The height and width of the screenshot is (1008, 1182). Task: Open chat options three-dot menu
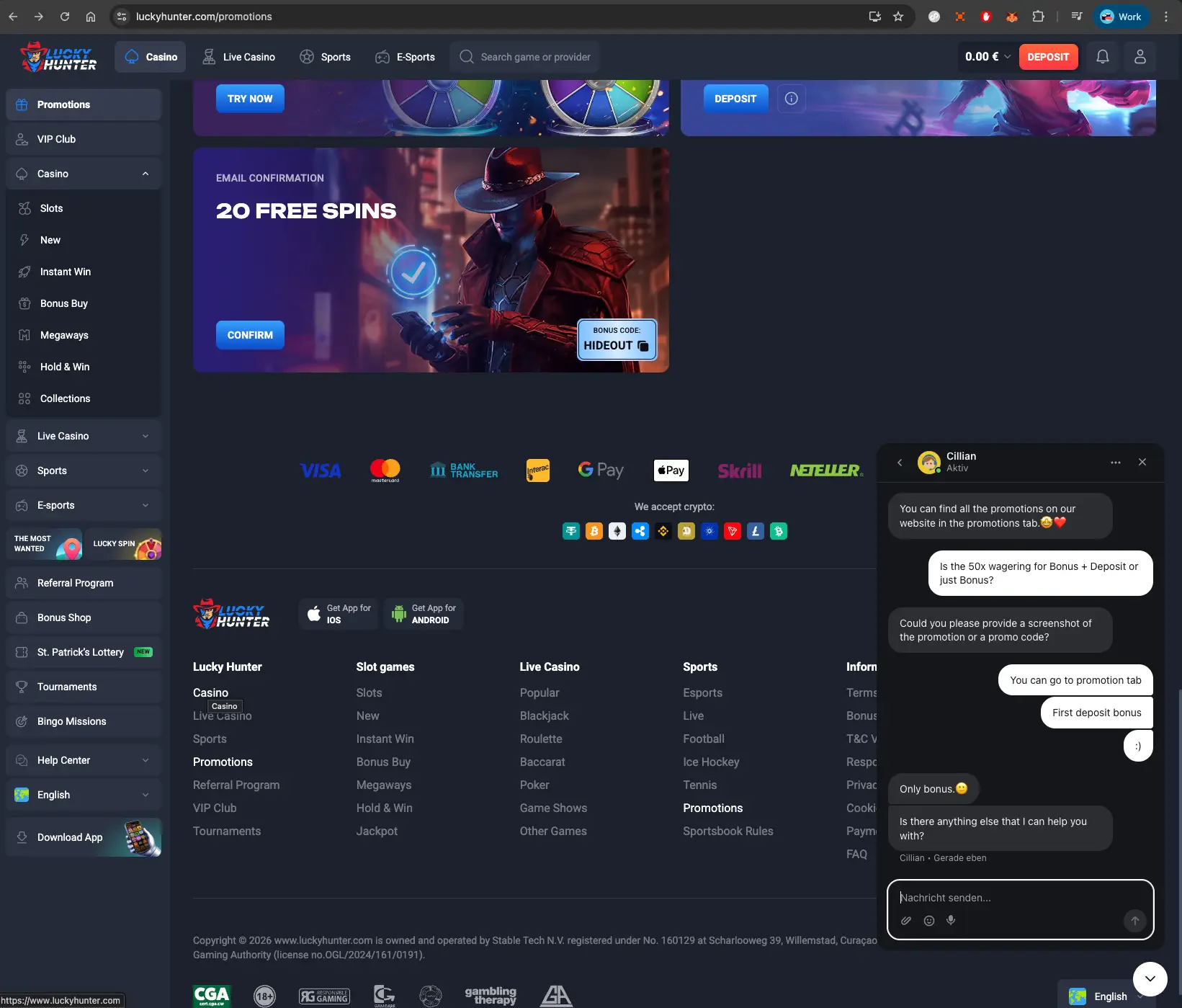[1115, 463]
